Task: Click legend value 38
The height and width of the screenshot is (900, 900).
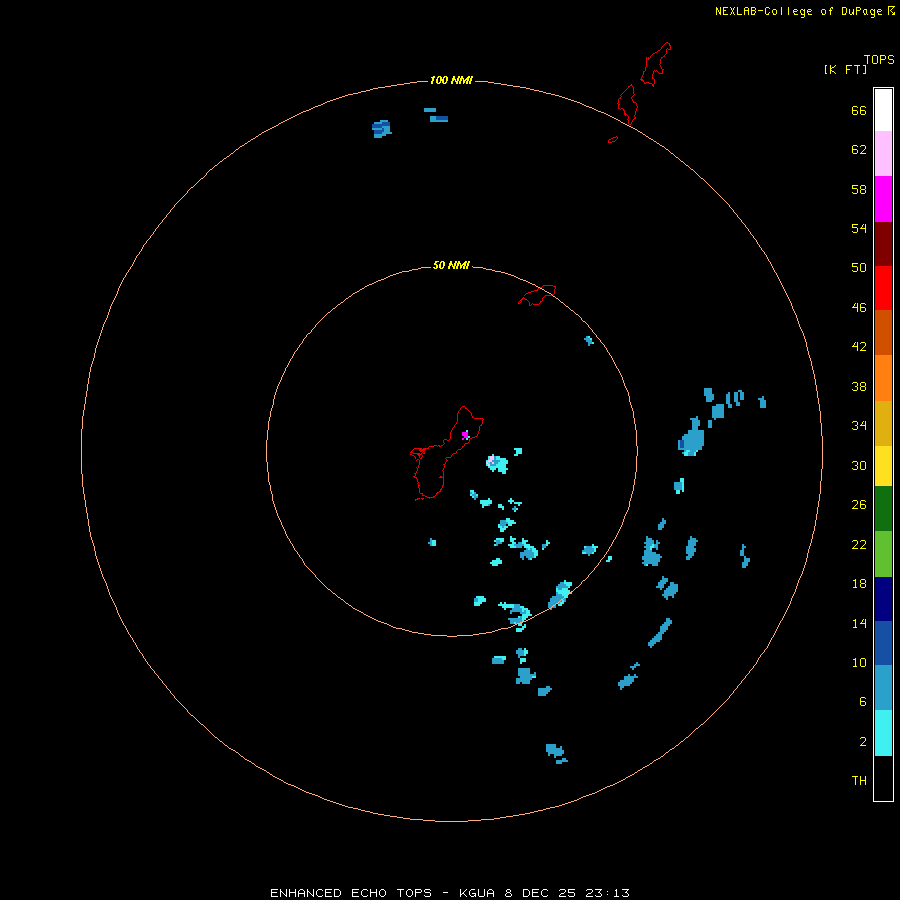Action: tap(859, 386)
